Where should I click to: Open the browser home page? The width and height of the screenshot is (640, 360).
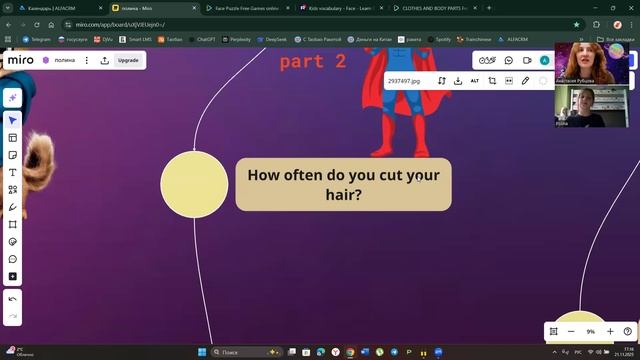pyautogui.click(x=51, y=25)
